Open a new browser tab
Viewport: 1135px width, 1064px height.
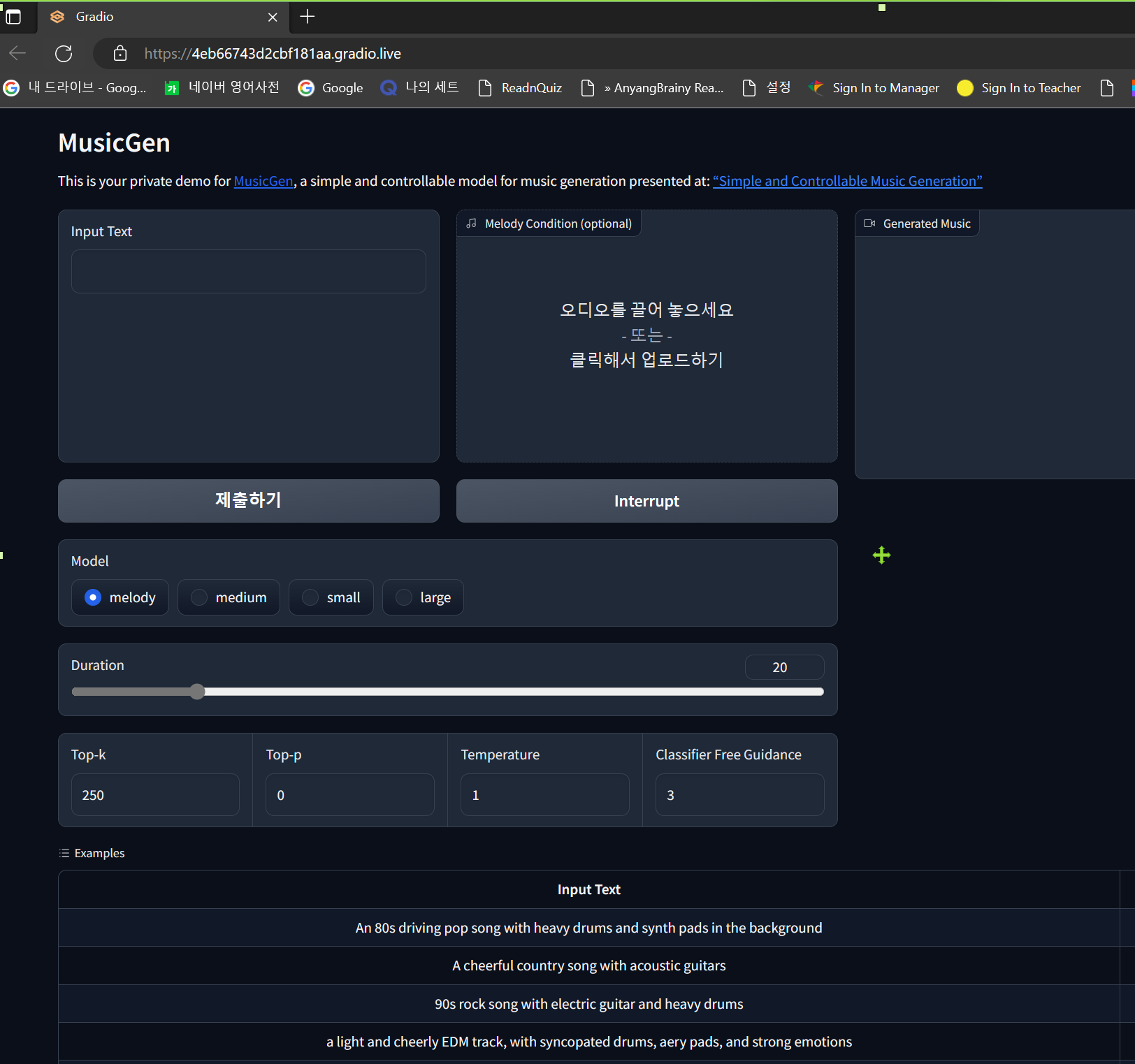tap(308, 16)
